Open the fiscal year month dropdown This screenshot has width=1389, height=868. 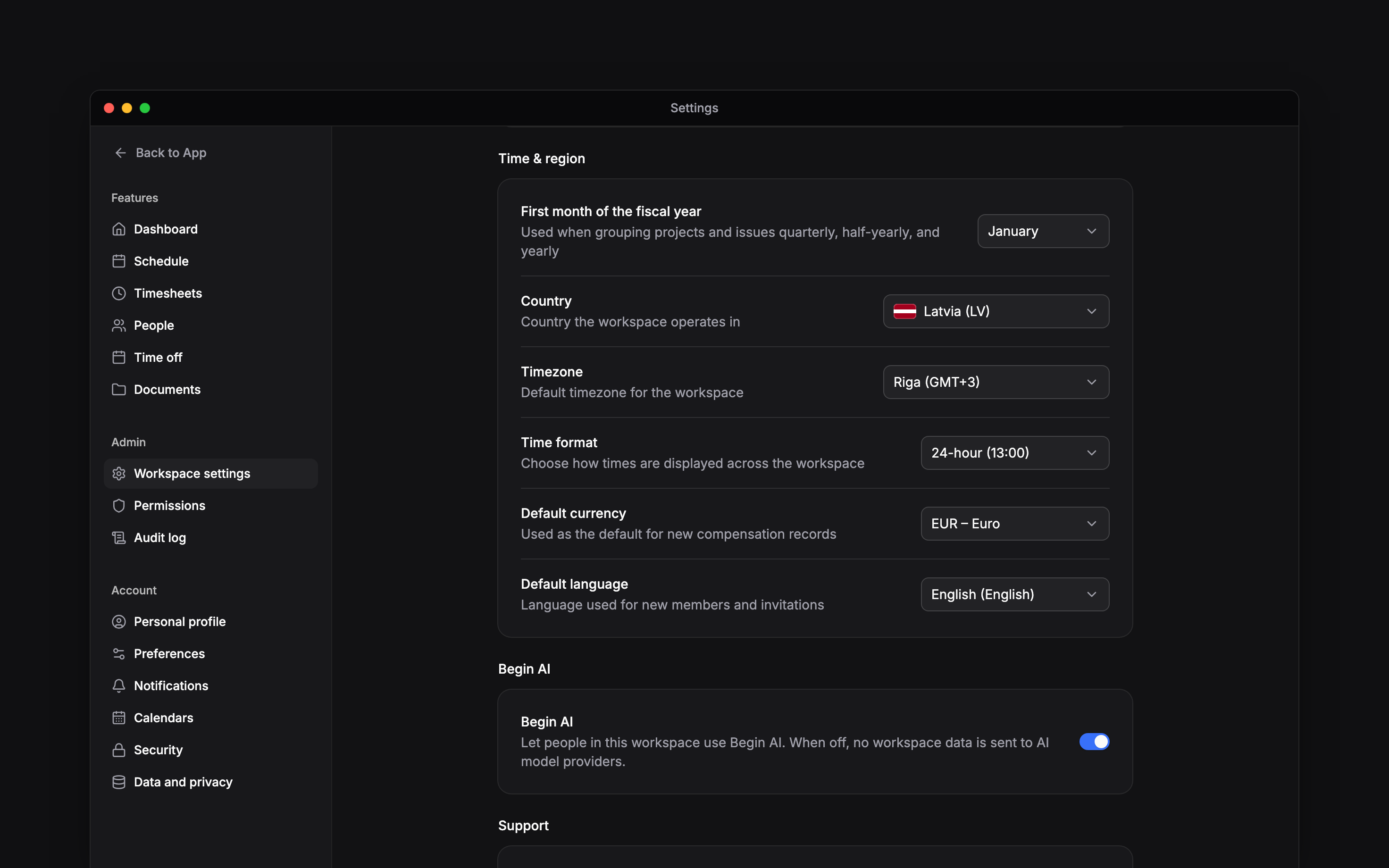[x=1043, y=231]
